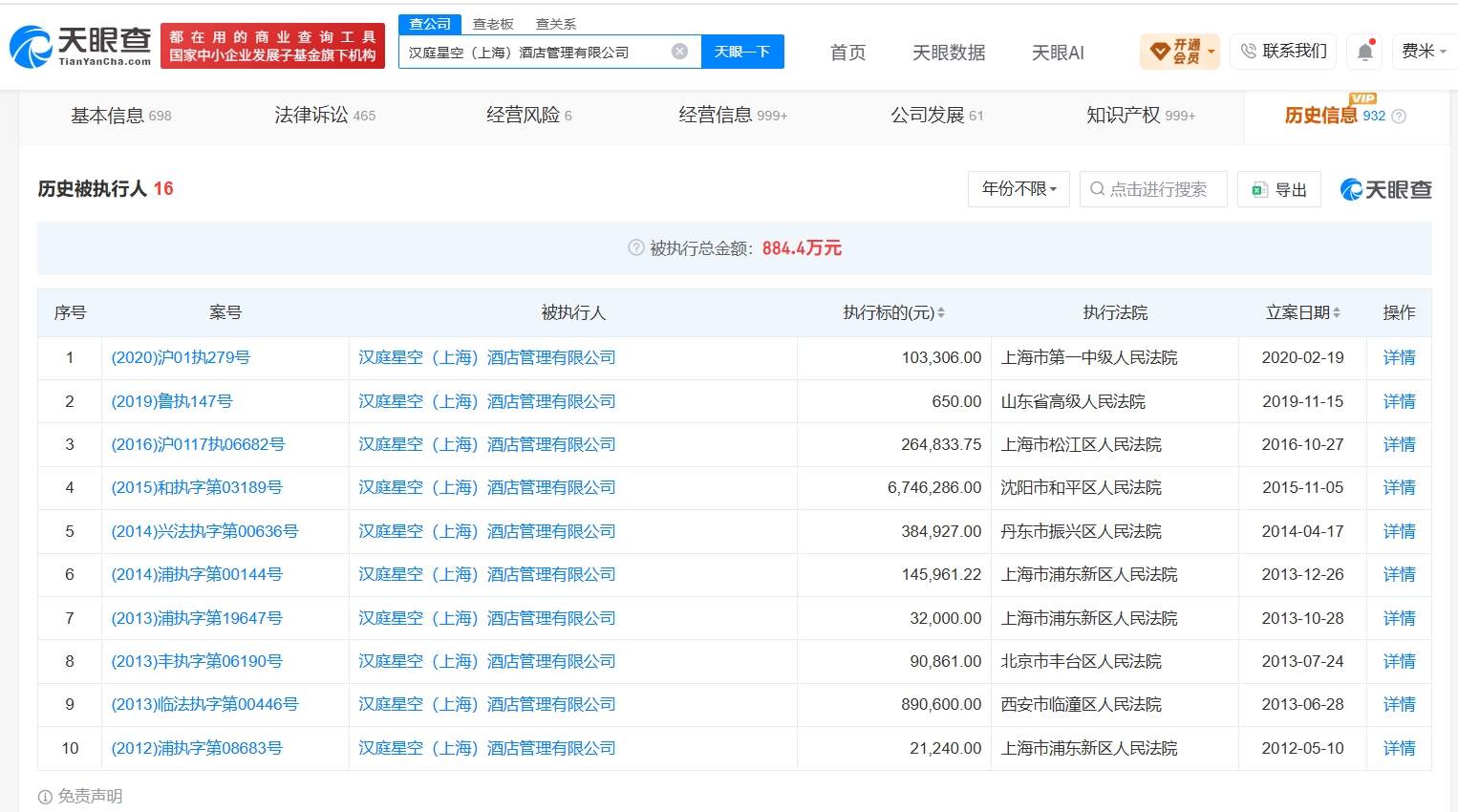
Task: Click 详情 for the 2012-05-10 row
Action: click(1400, 748)
